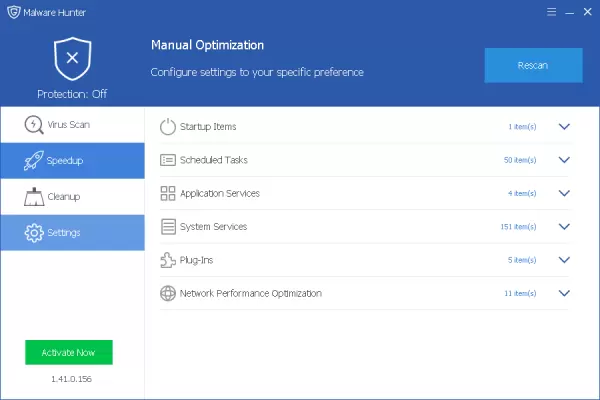Click the Network Performance Optimization globe icon
Viewport: 600px width, 400px height.
tap(168, 294)
